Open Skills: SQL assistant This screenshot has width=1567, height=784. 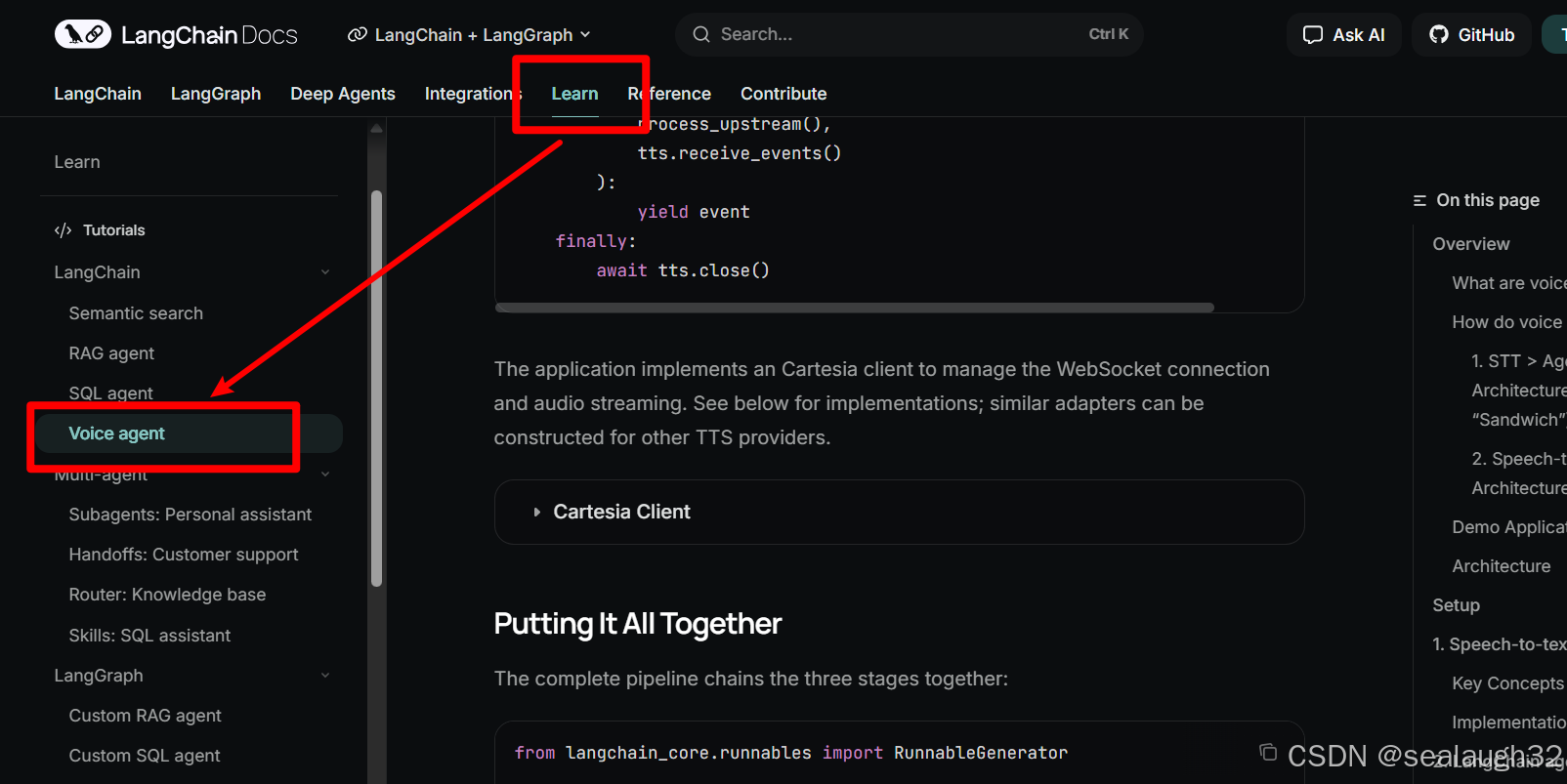[x=149, y=636]
